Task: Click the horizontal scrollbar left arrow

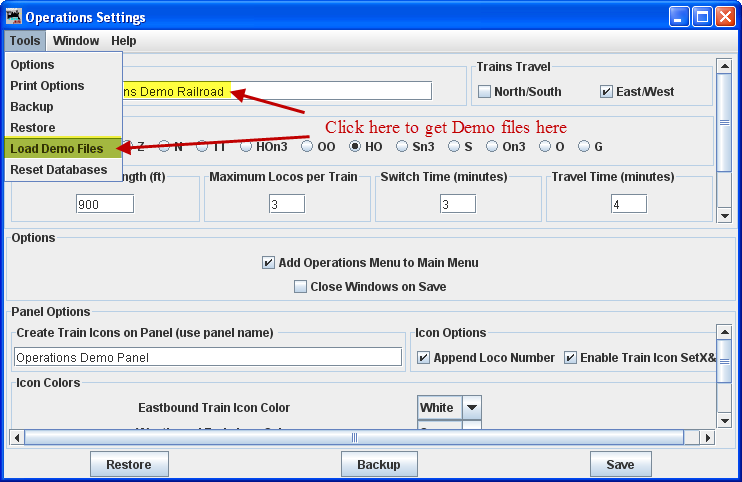Action: click(16, 438)
